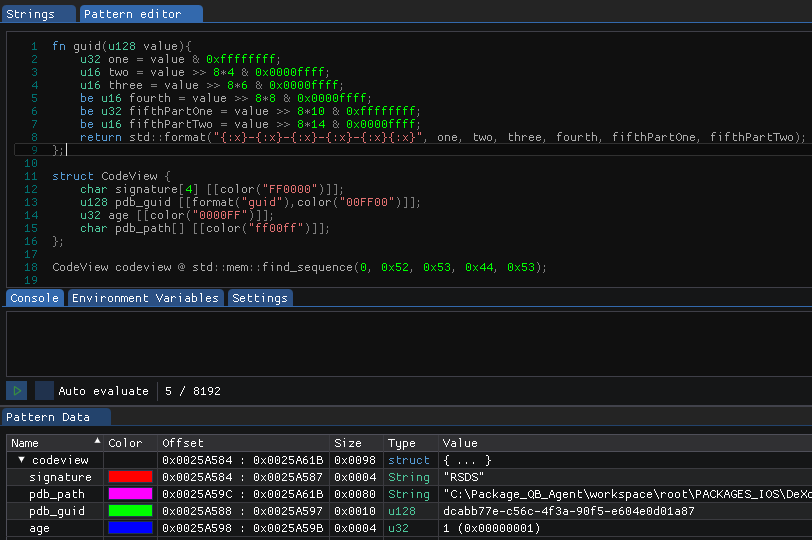Click the codeview value "{ ... }"
The height and width of the screenshot is (540, 812).
467,460
